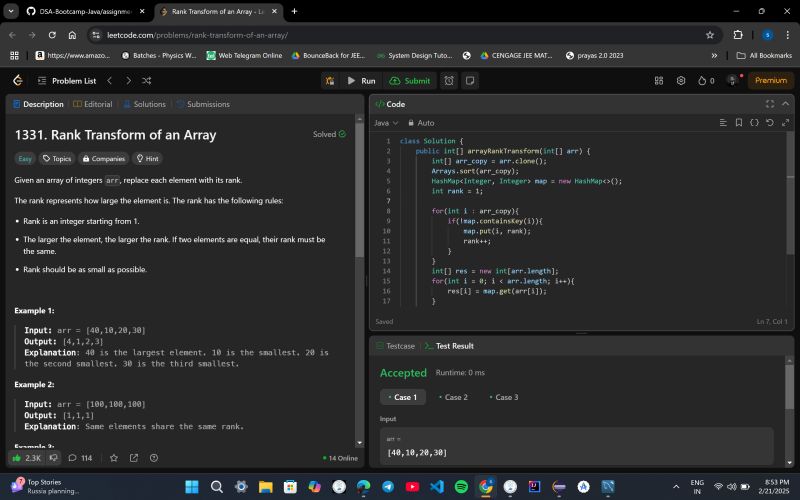Viewport: 800px width, 500px height.
Task: Bookmark the code using bookmark icon
Action: point(740,123)
